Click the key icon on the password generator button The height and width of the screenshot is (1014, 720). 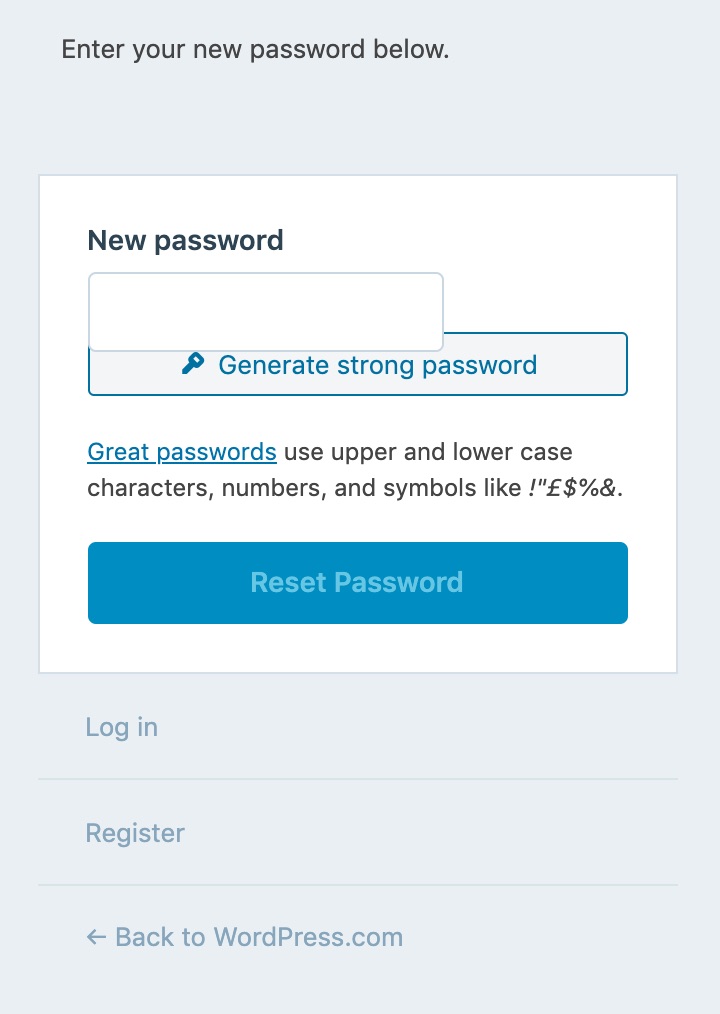196,364
